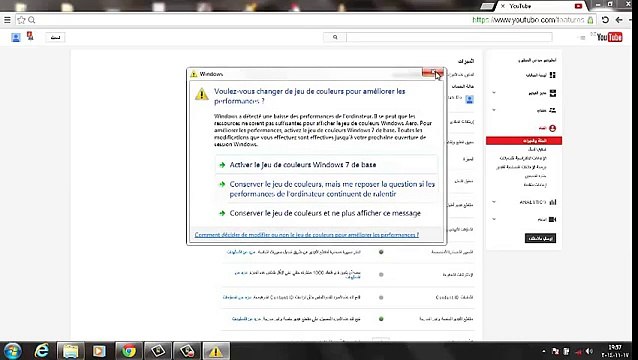Viewport: 638px width, 360px height.
Task: Switch to Google Chrome in taskbar
Action: pyautogui.click(x=129, y=351)
